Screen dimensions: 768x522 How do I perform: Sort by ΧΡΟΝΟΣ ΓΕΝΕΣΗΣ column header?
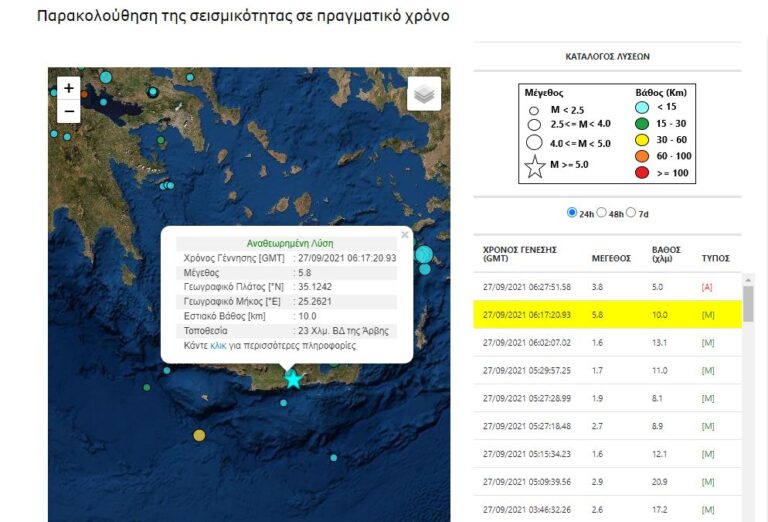click(519, 253)
